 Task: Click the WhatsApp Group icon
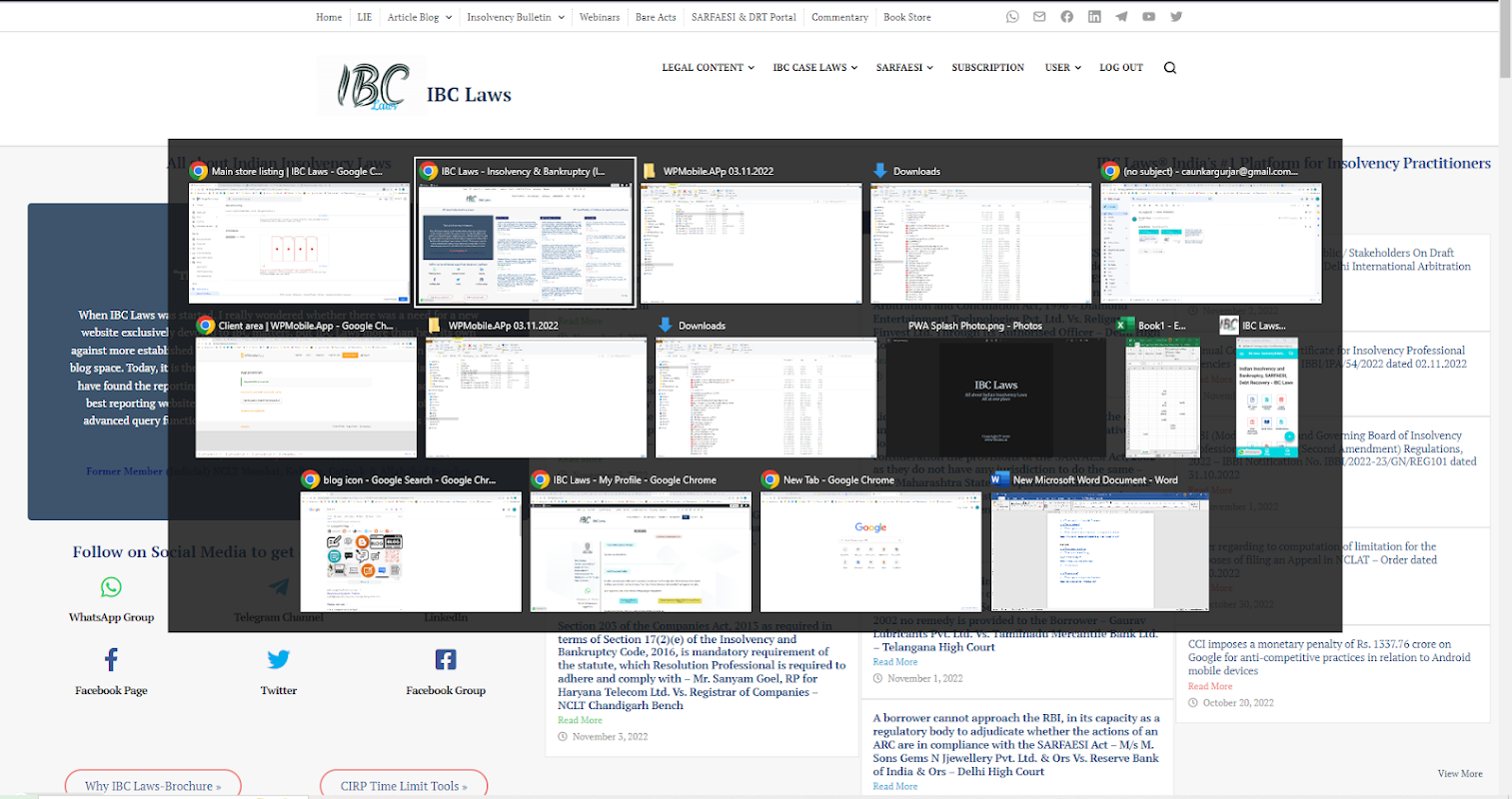pyautogui.click(x=111, y=586)
